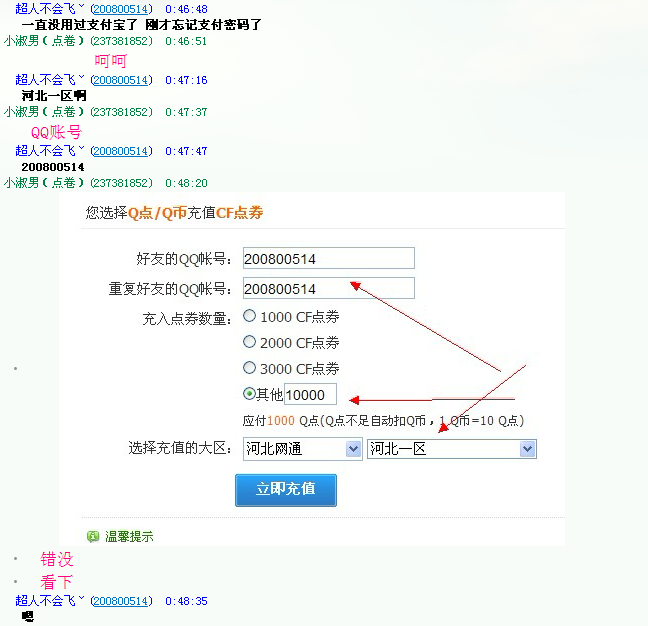Screen dimensions: 648x626
Task: Open 200800514 link at 0:48:35
Action: tap(121, 600)
